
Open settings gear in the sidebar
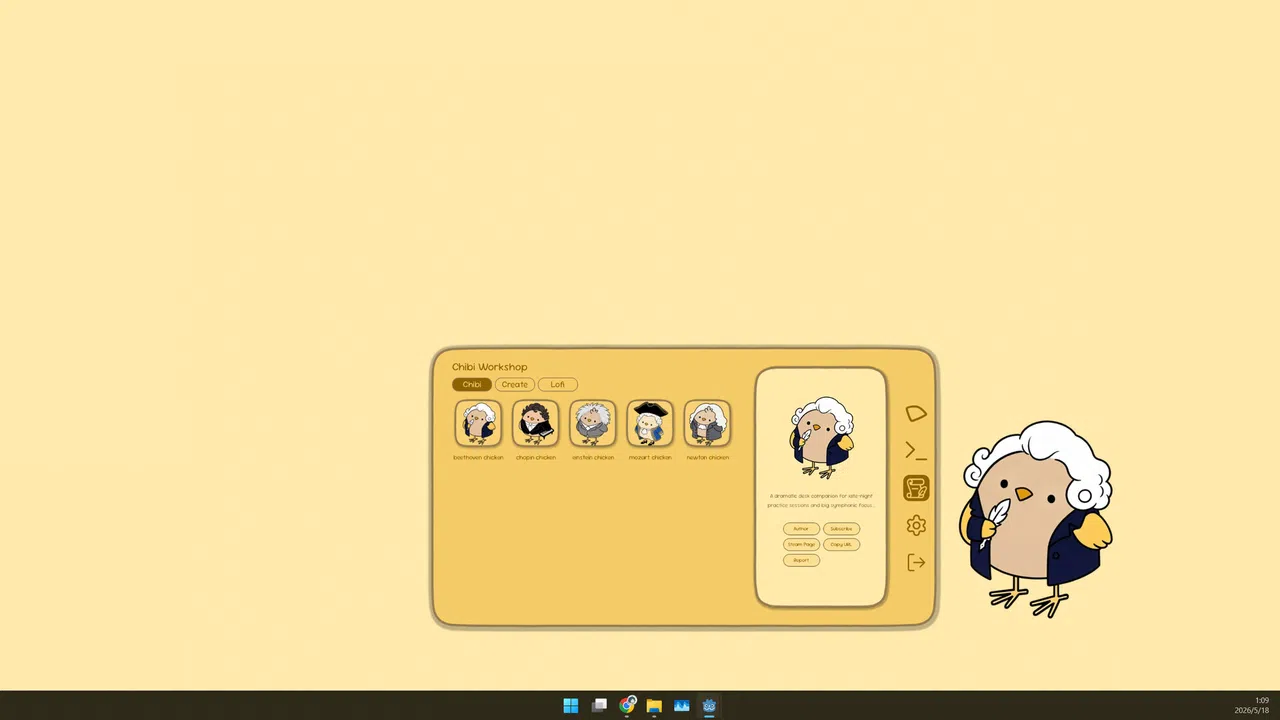[x=916, y=525]
